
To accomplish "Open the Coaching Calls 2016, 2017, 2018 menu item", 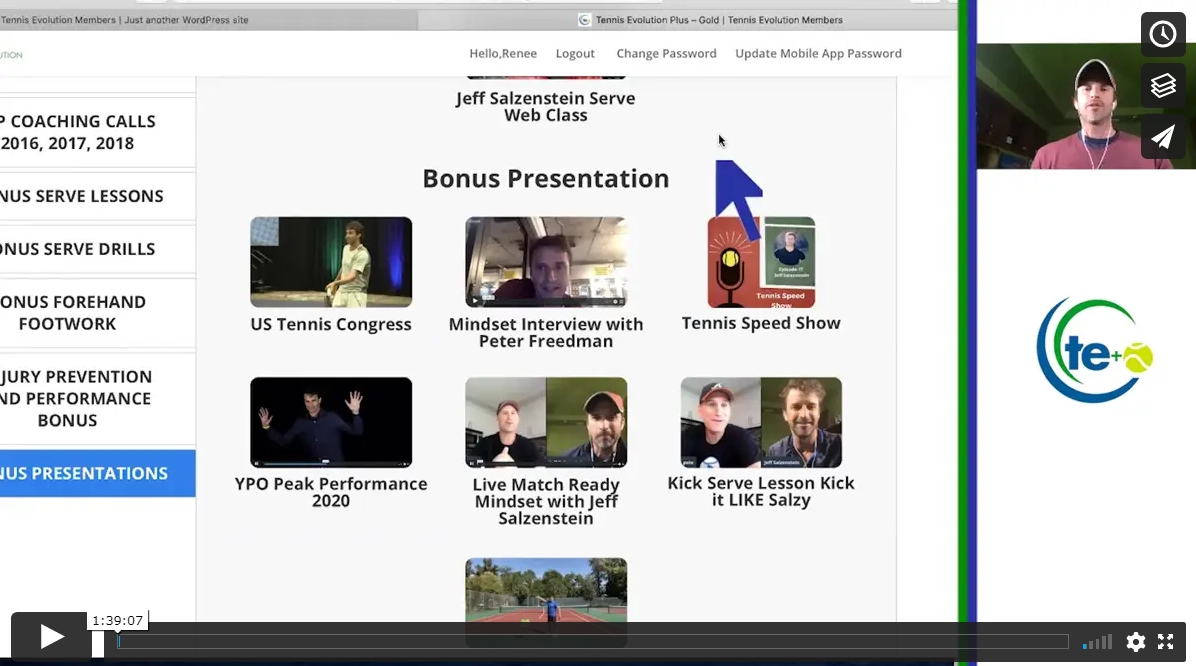I will pyautogui.click(x=98, y=132).
